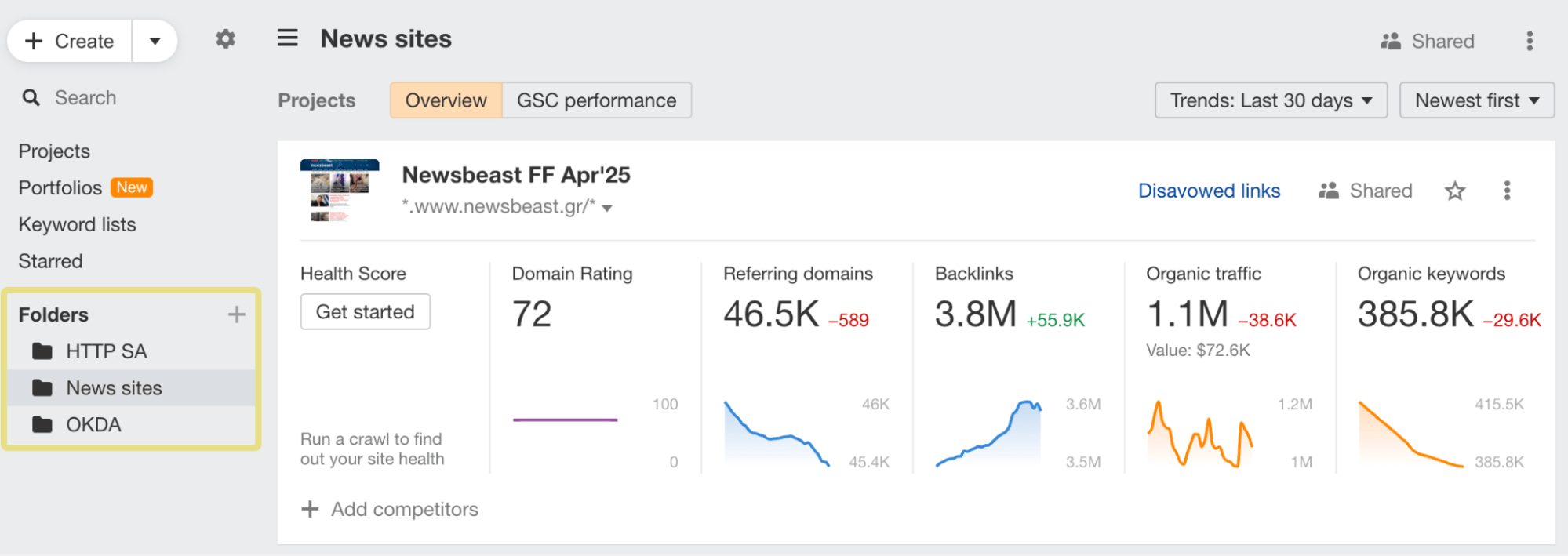This screenshot has height=556, width=1568.
Task: Select the Overview tab
Action: pyautogui.click(x=446, y=100)
